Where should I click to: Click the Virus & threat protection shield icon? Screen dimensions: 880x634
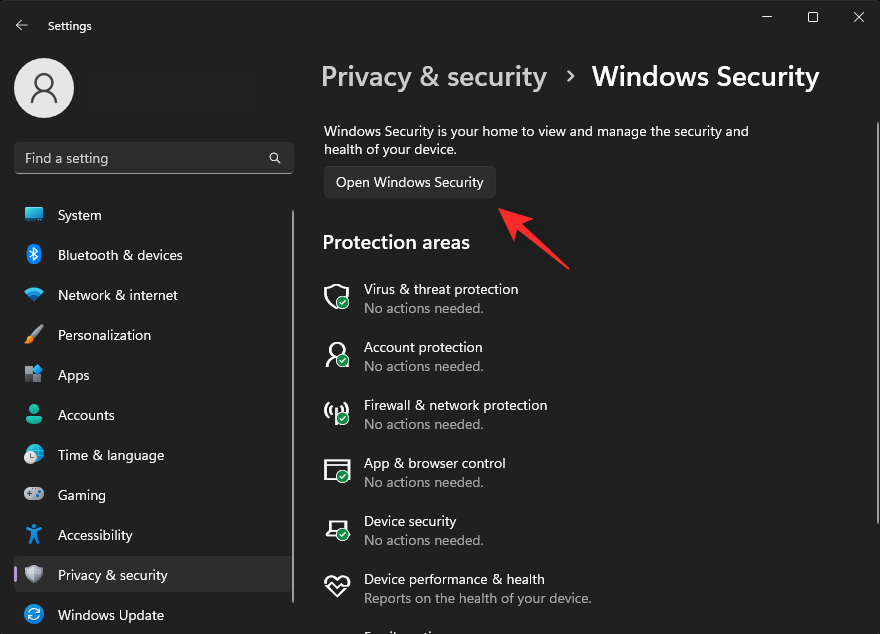pos(336,297)
